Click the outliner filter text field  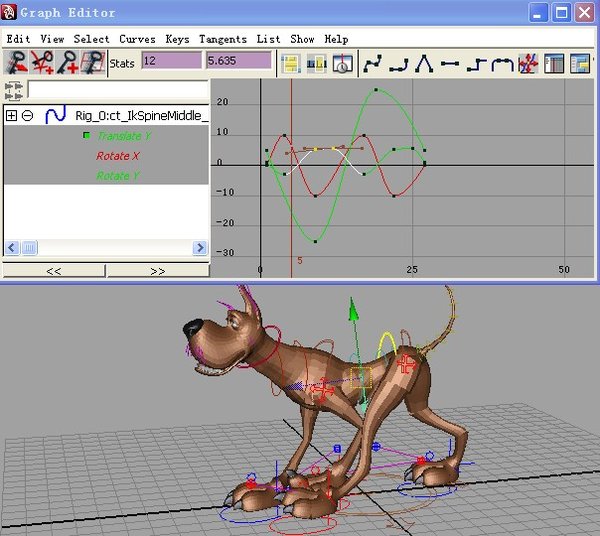pos(118,90)
